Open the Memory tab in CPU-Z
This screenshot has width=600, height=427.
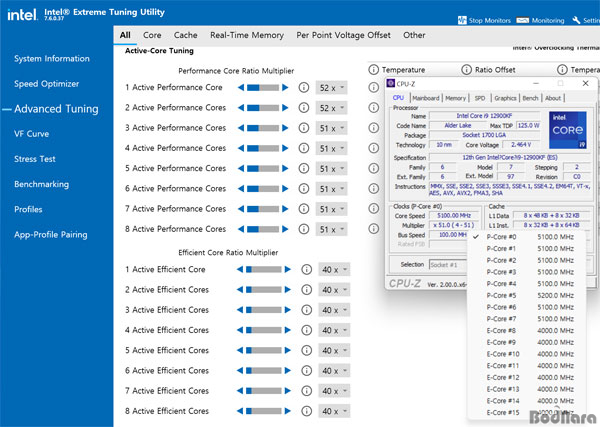click(455, 98)
